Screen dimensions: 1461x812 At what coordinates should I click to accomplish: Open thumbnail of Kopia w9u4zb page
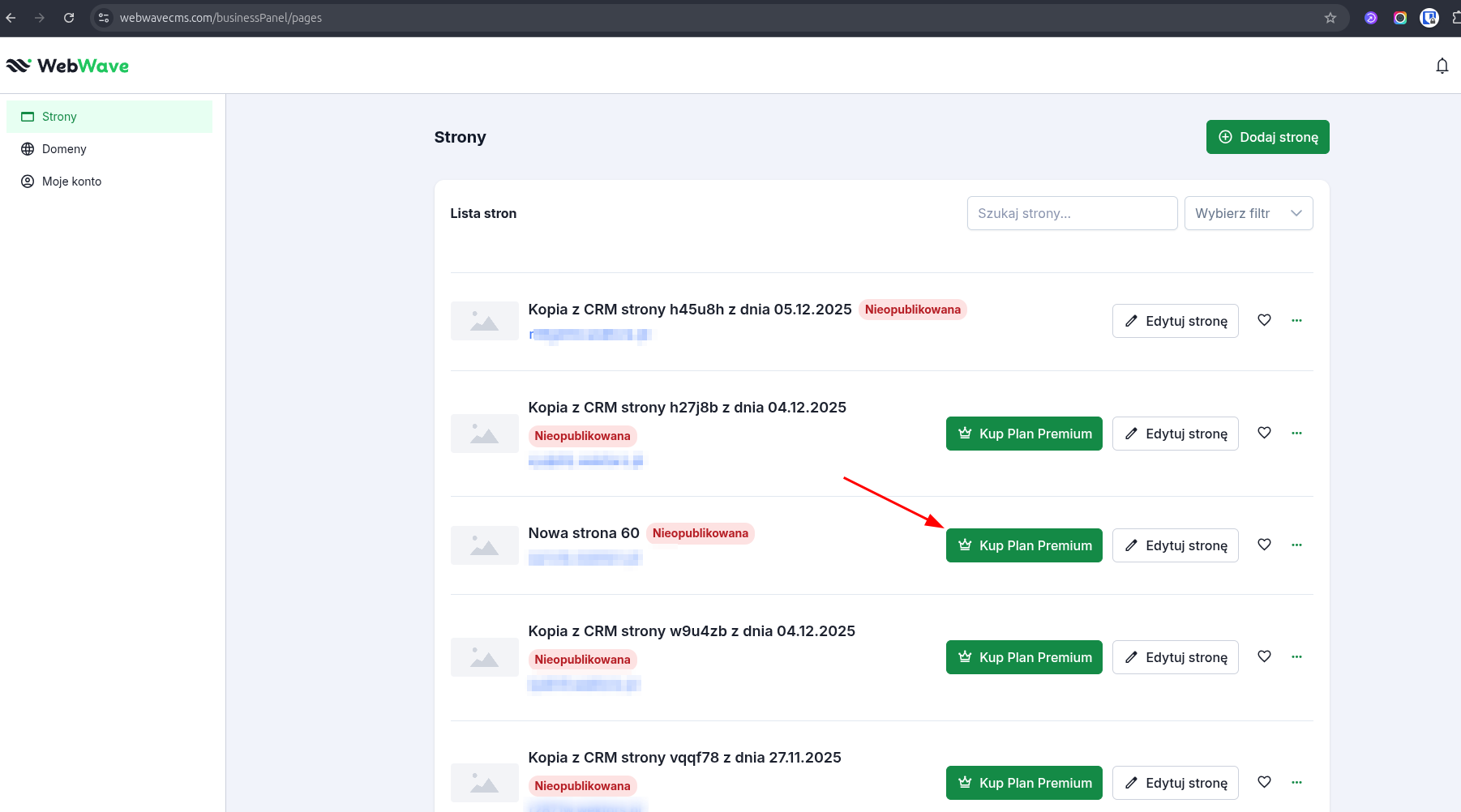pyautogui.click(x=484, y=657)
